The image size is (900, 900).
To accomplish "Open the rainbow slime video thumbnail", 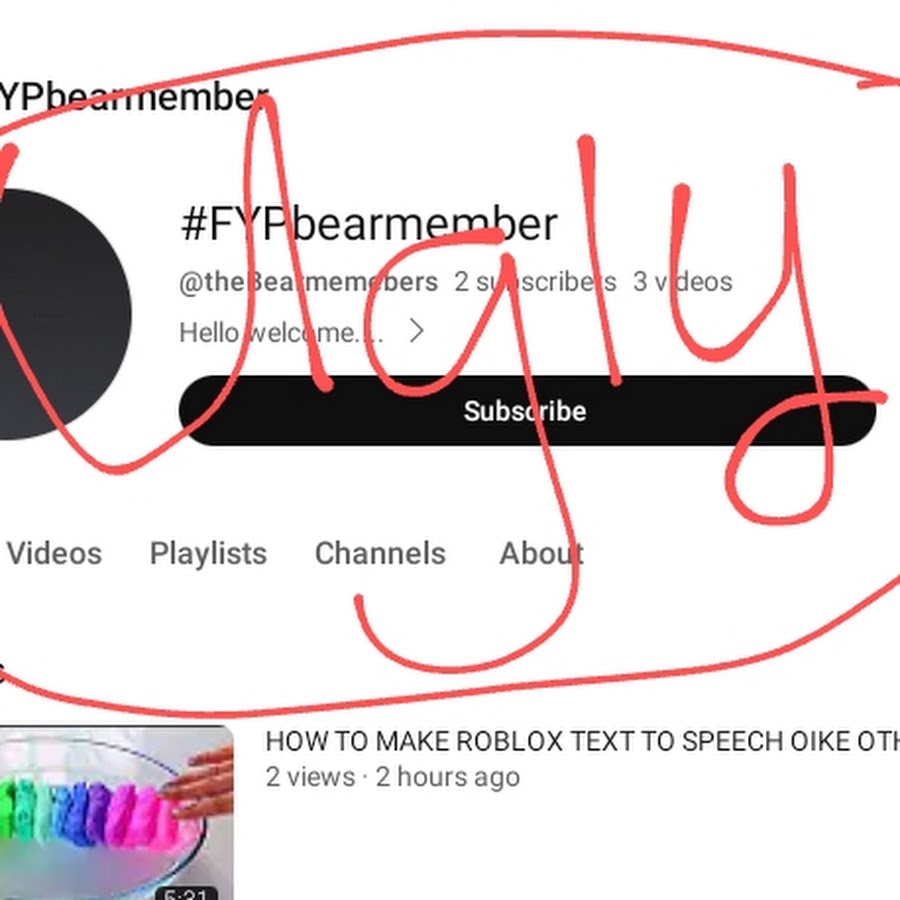I will coord(117,813).
